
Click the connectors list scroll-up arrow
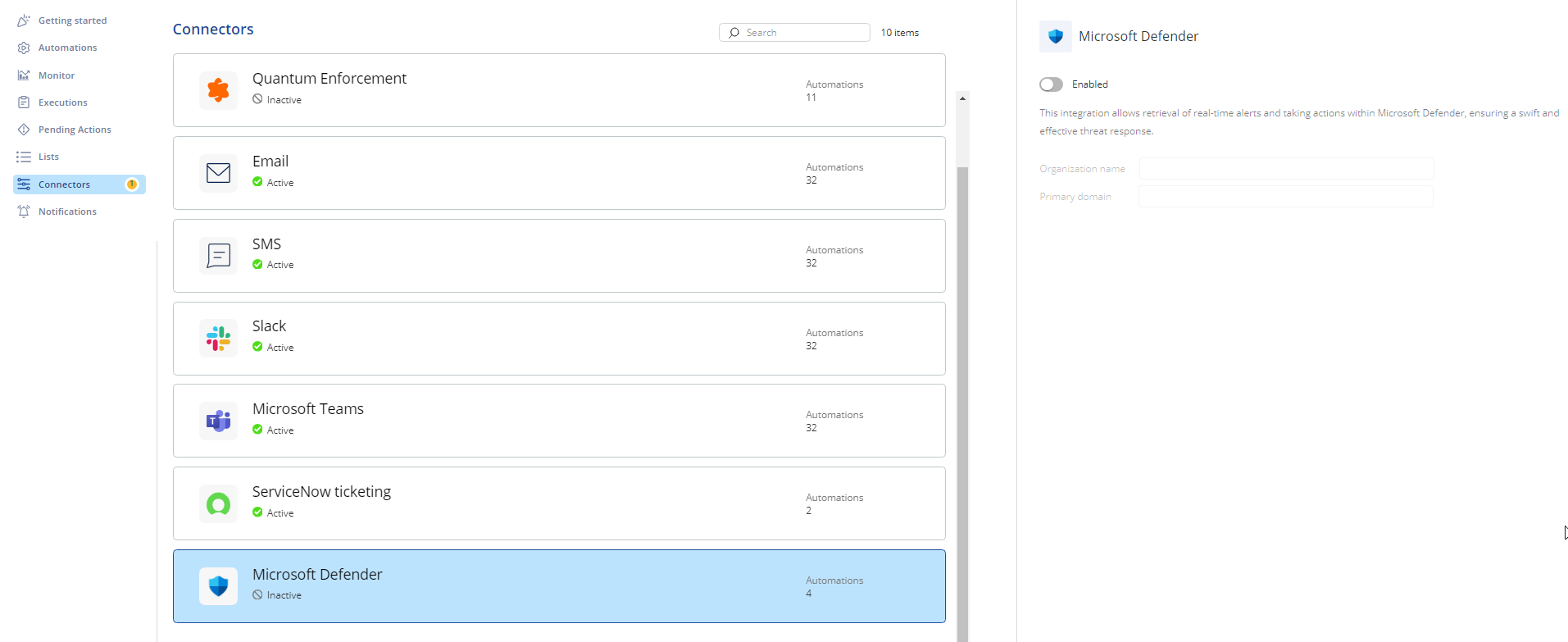[x=962, y=98]
